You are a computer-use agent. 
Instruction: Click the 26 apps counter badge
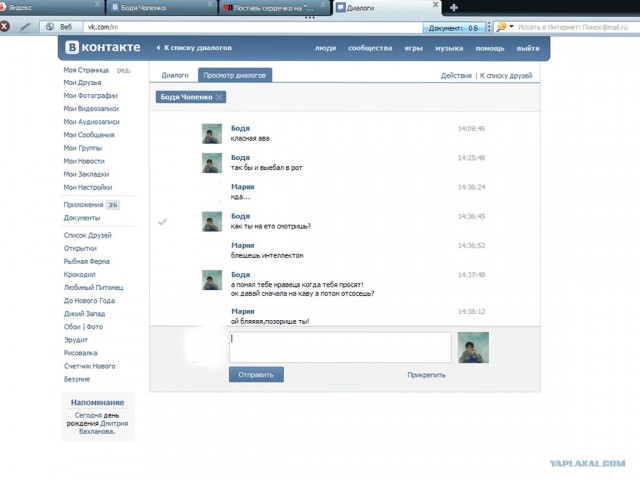(113, 205)
